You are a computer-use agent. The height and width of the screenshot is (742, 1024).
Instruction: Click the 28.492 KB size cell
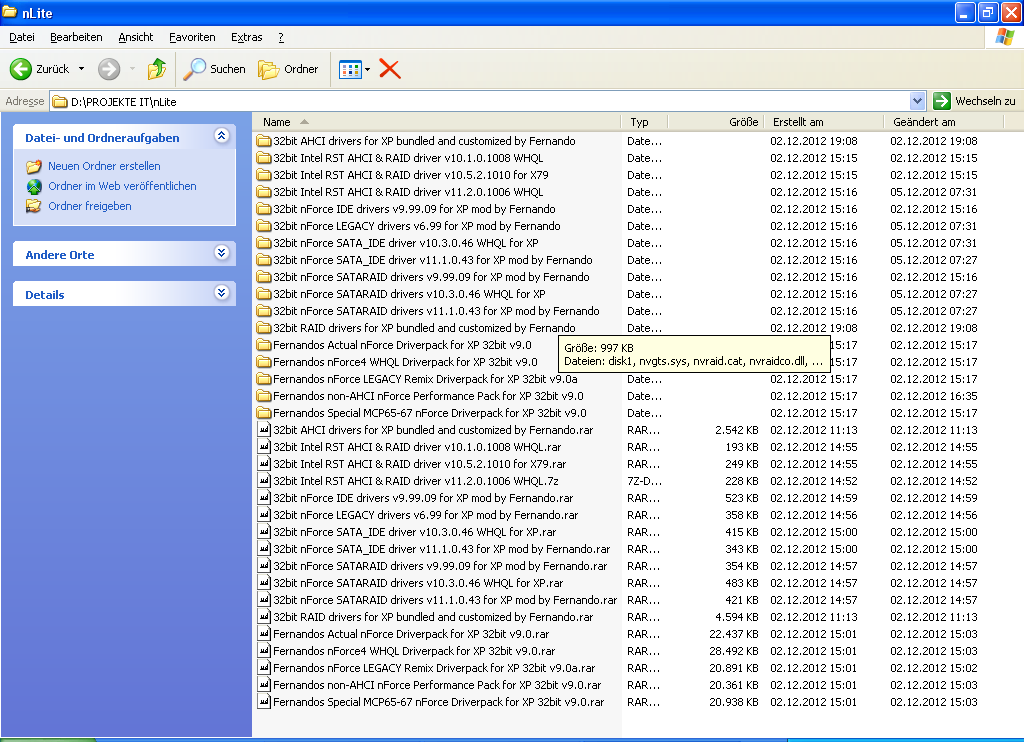pos(733,651)
